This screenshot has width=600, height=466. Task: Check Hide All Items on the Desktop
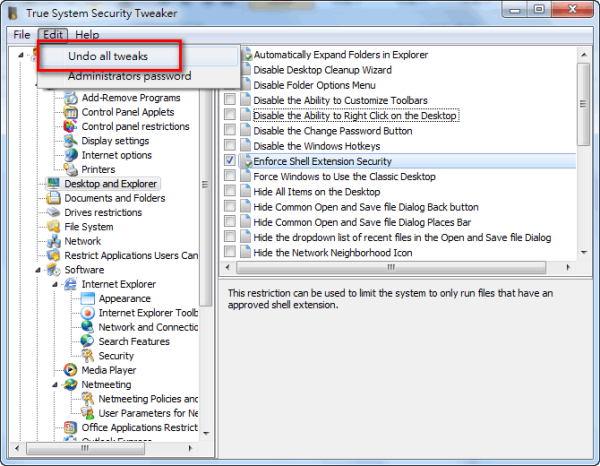tap(230, 191)
